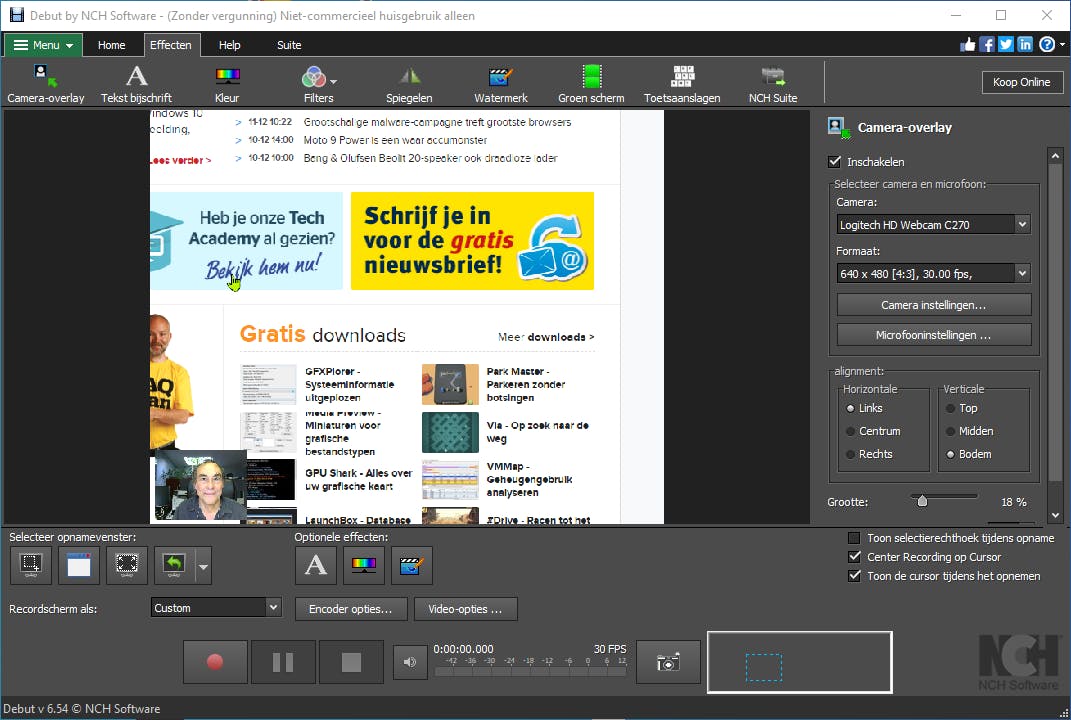Switch to the Home tab
Viewport: 1071px width, 720px height.
pyautogui.click(x=112, y=45)
